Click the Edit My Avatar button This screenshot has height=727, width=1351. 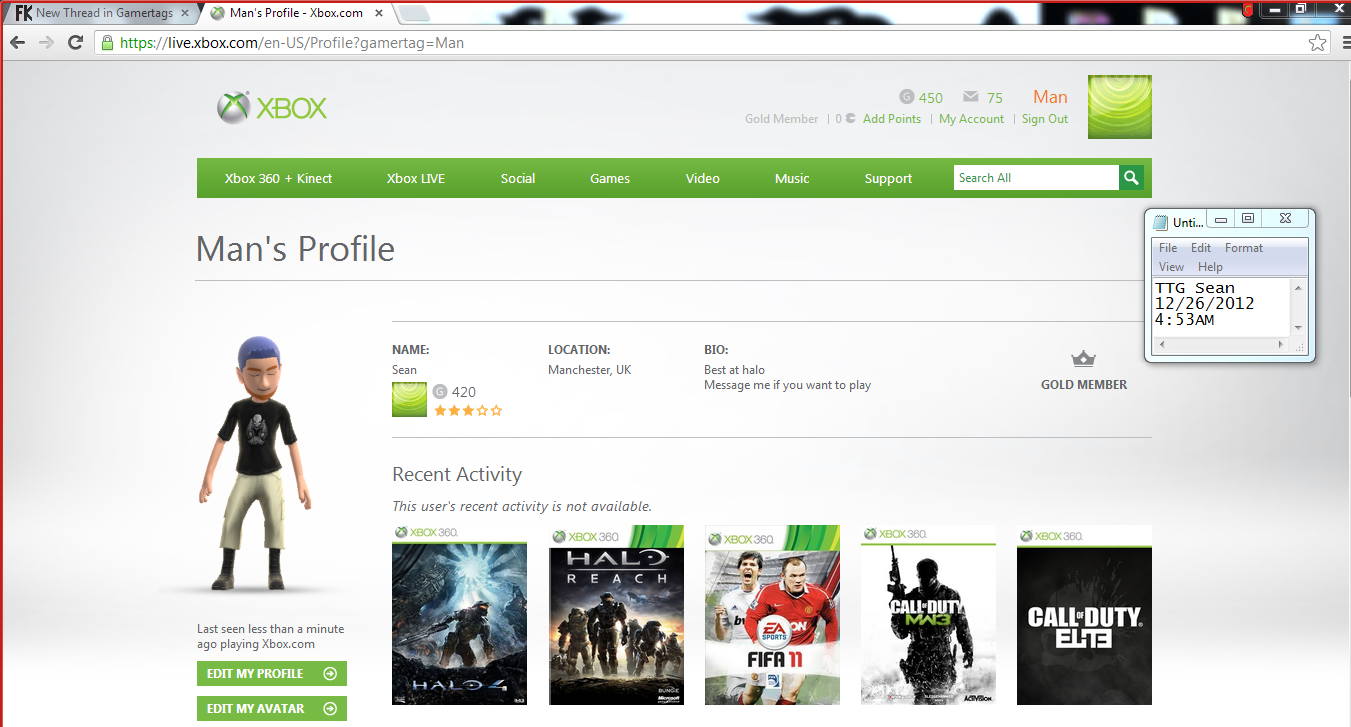tap(272, 708)
